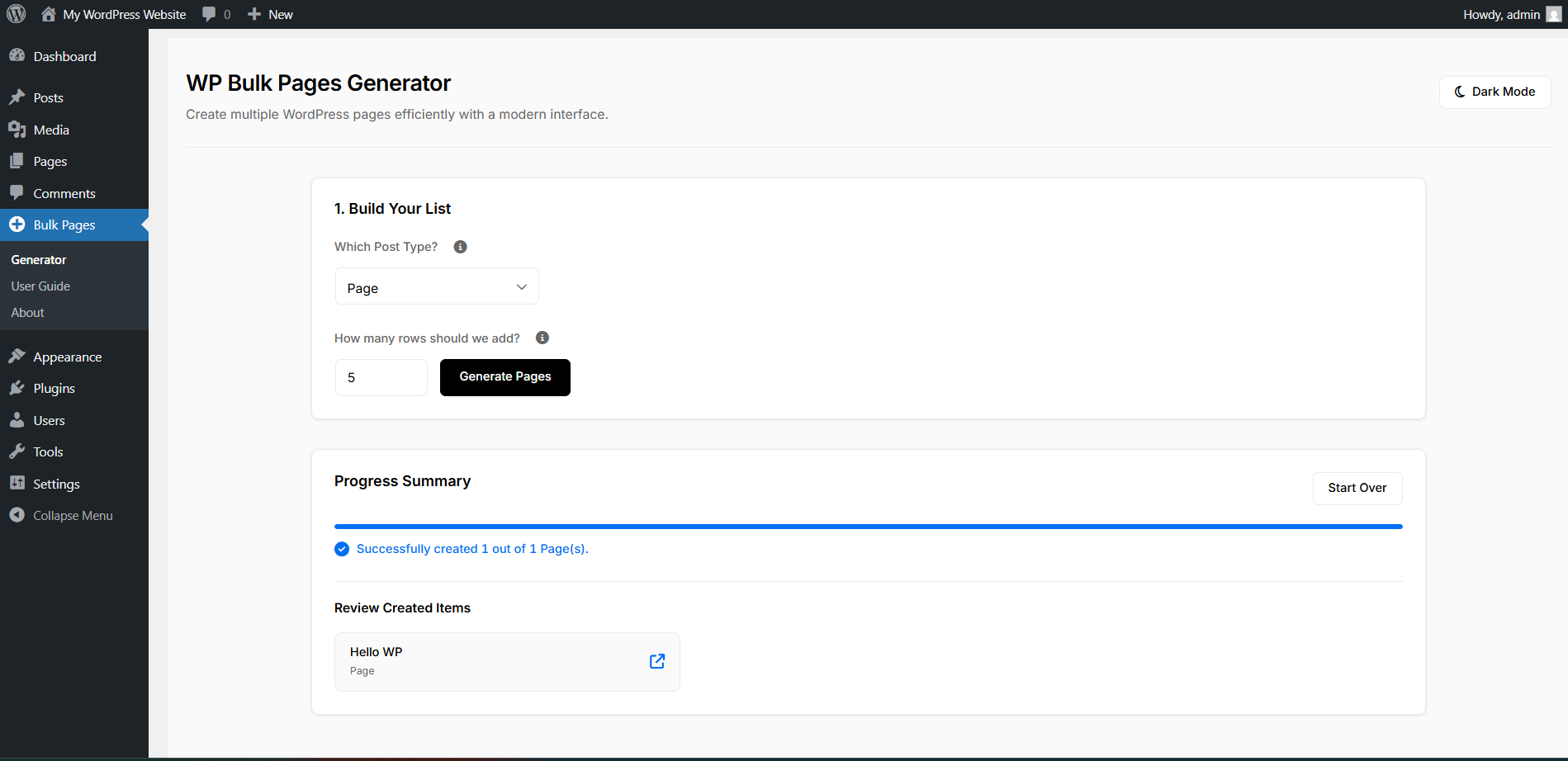Click the comment count 0 in admin bar
1568x761 pixels.
pos(227,14)
